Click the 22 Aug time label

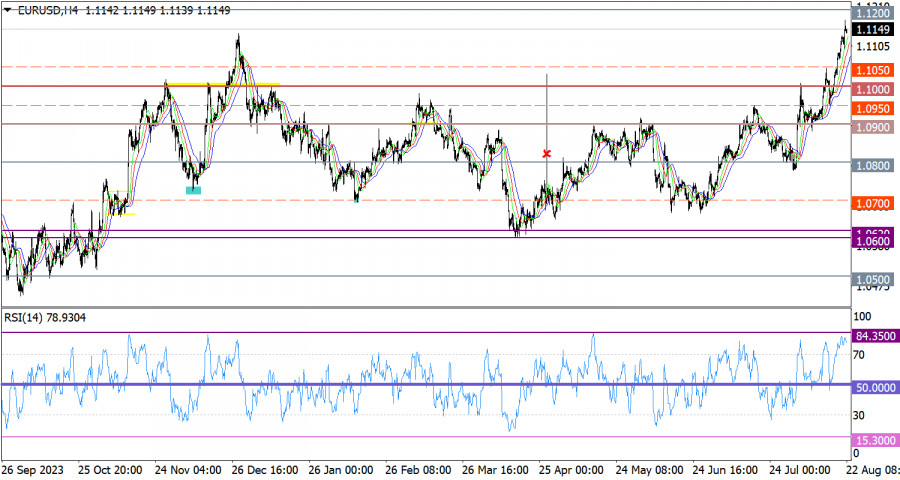click(872, 470)
